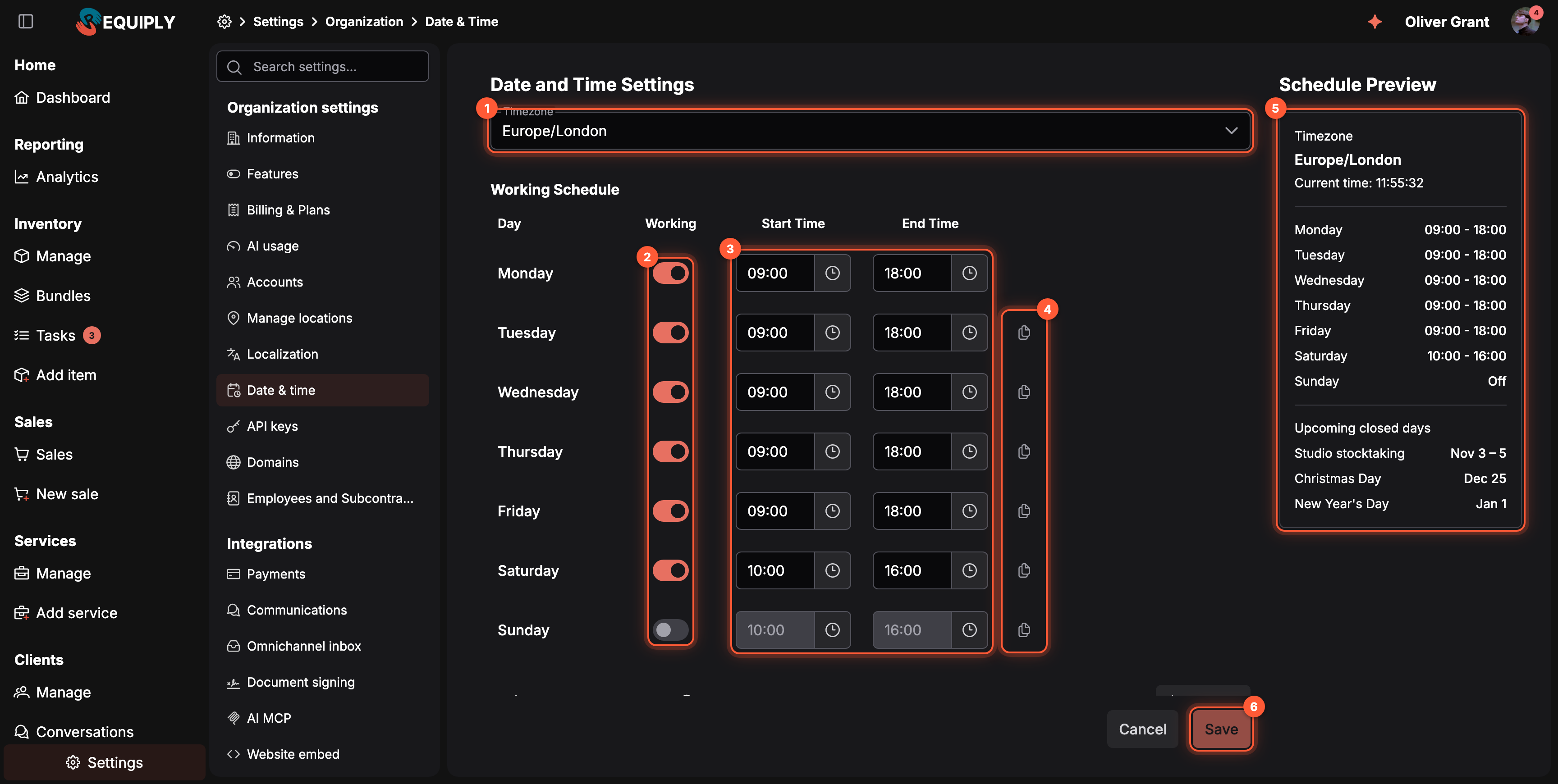The image size is (1558, 784).
Task: Enable the Sunday working toggle
Action: tap(670, 630)
